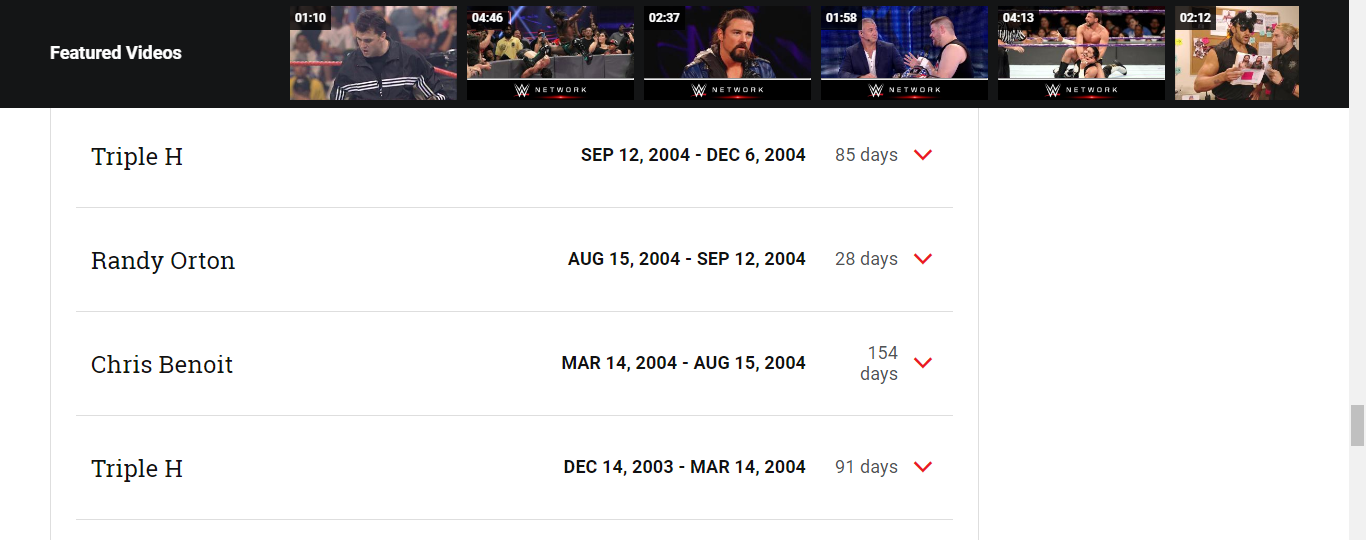Click the WWE Network logo under 02:37 video
1366x540 pixels.
point(727,90)
